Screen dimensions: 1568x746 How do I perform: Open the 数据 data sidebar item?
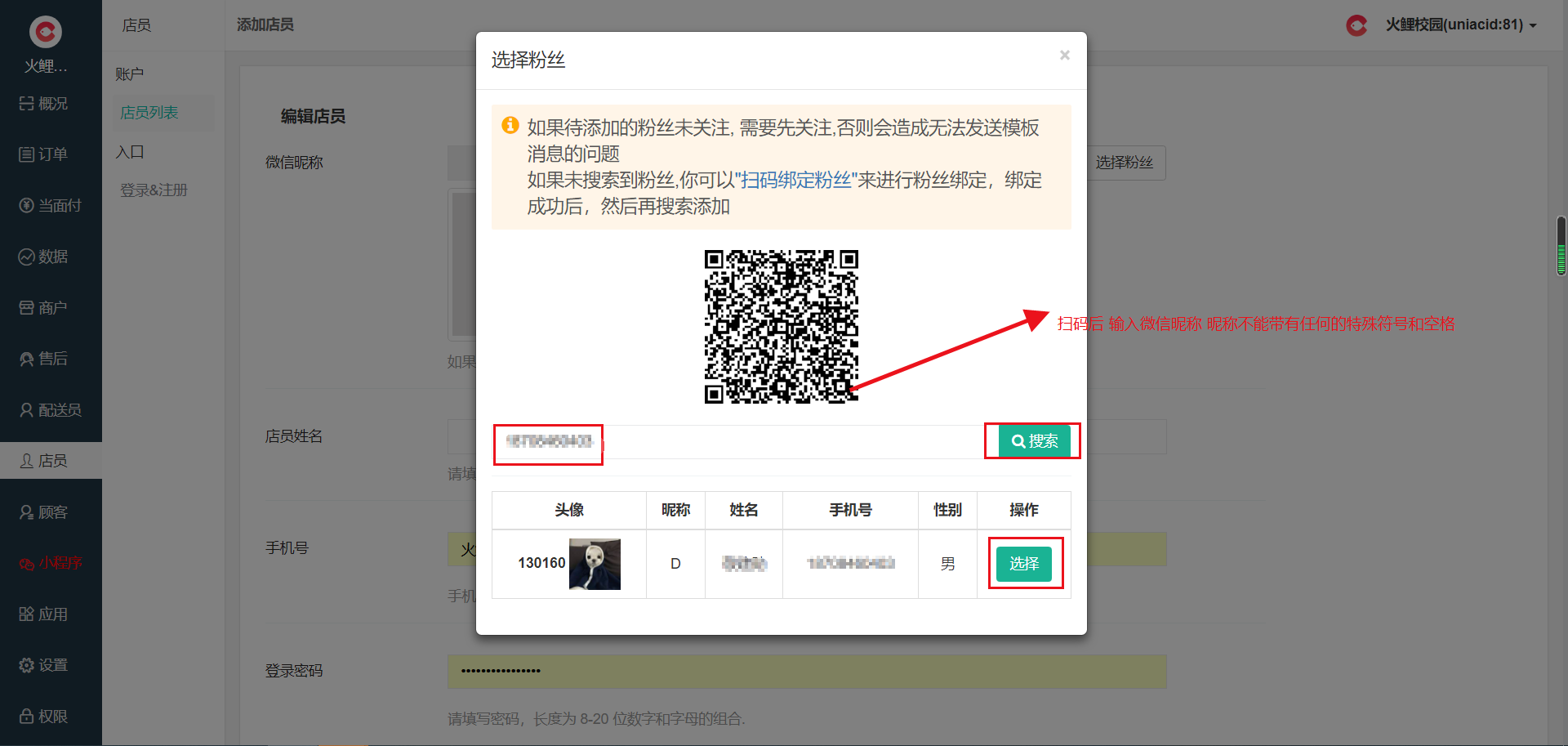(43, 257)
